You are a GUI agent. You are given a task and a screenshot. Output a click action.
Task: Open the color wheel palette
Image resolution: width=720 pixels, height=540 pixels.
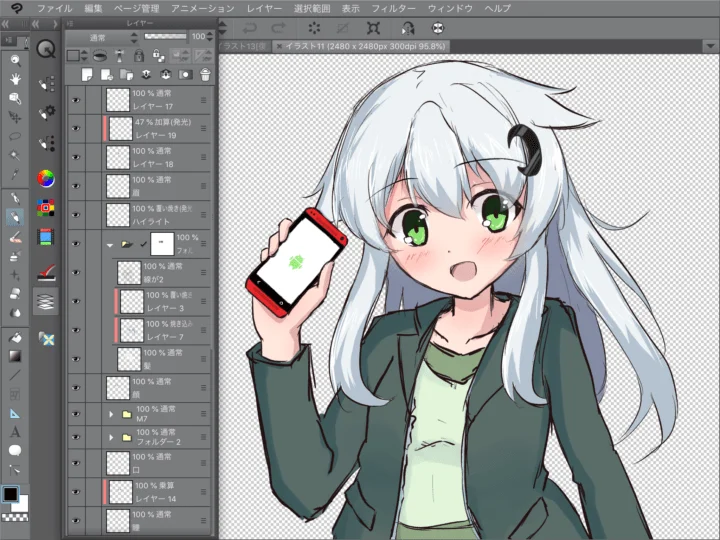coord(46,178)
